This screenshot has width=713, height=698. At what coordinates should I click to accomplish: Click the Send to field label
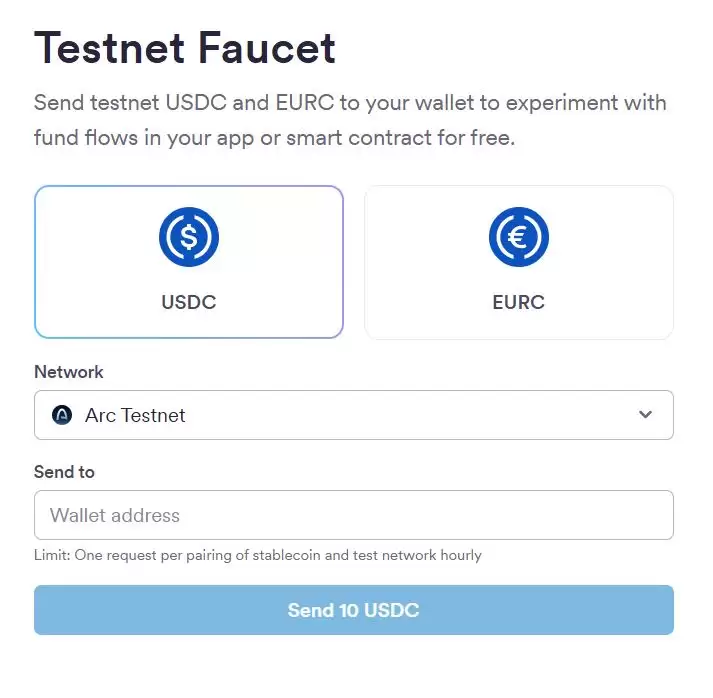point(64,472)
